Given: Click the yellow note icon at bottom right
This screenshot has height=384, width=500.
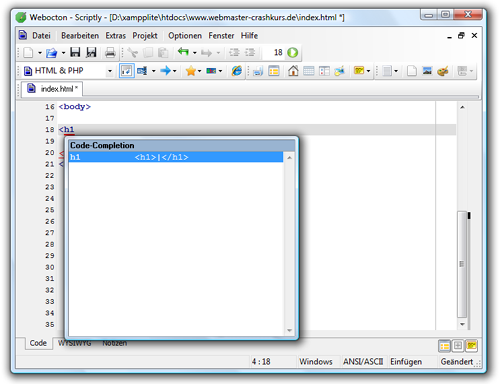Looking at the screenshot, I should tap(471, 346).
